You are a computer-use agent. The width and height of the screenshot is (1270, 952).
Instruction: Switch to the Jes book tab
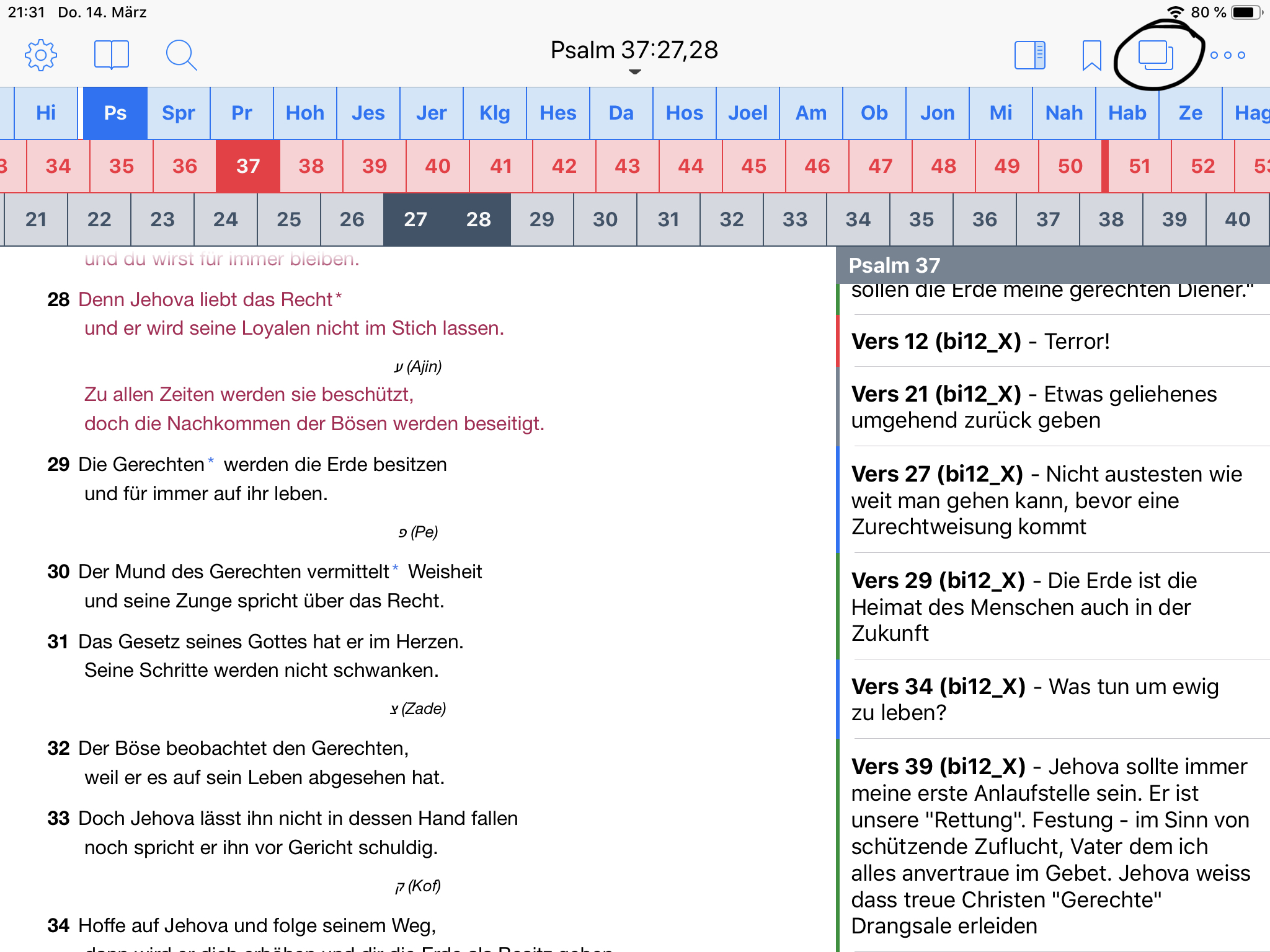tap(368, 113)
